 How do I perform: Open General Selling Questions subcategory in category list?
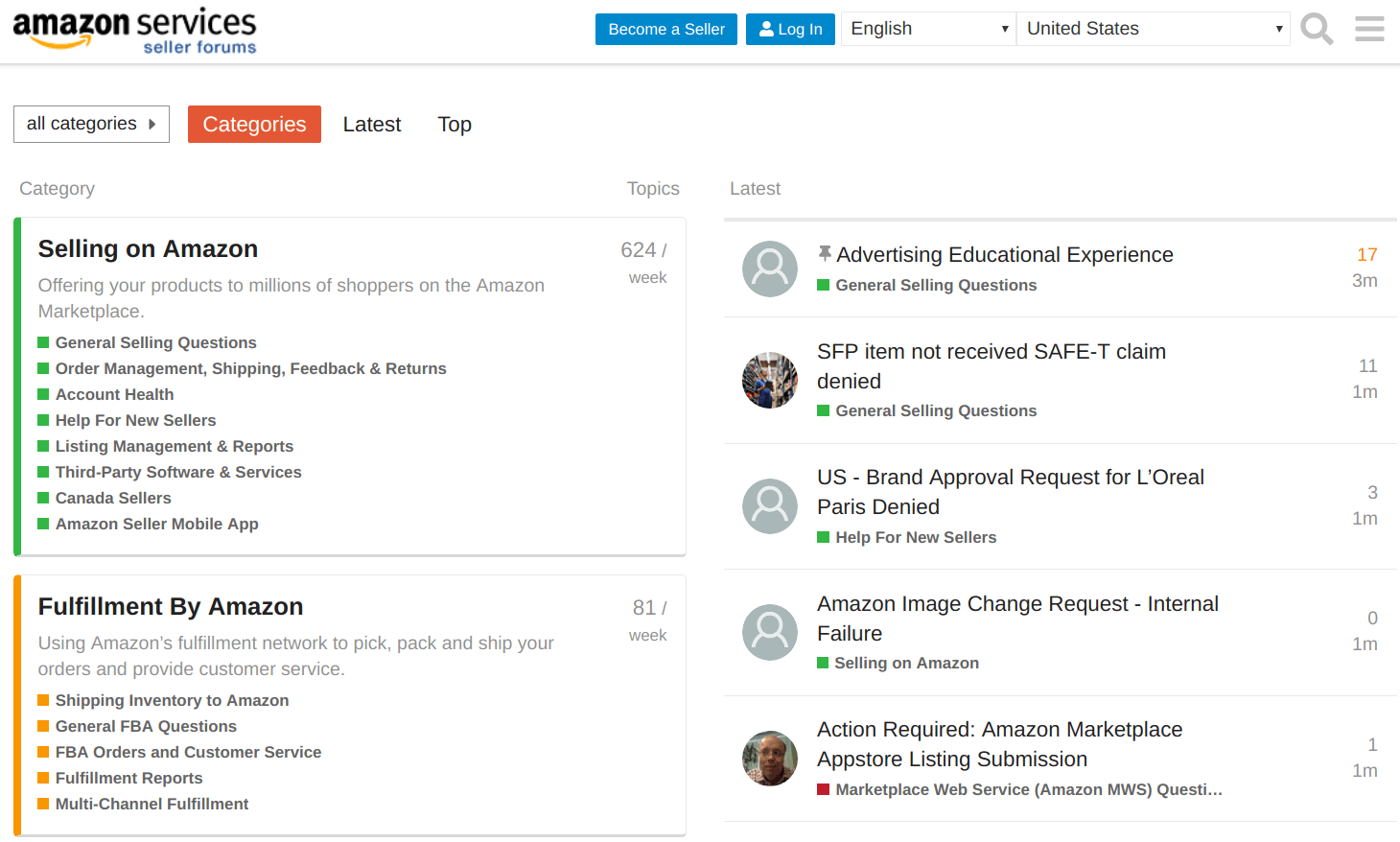(x=155, y=342)
